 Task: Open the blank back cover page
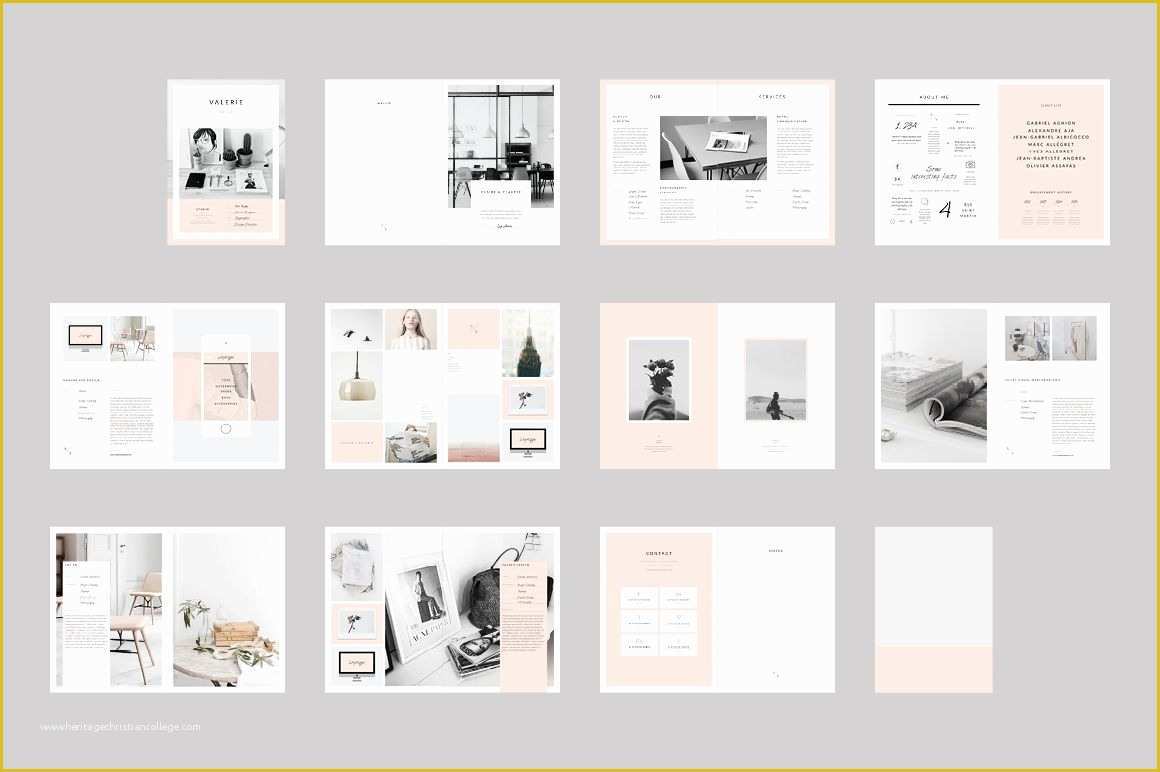coord(934,609)
